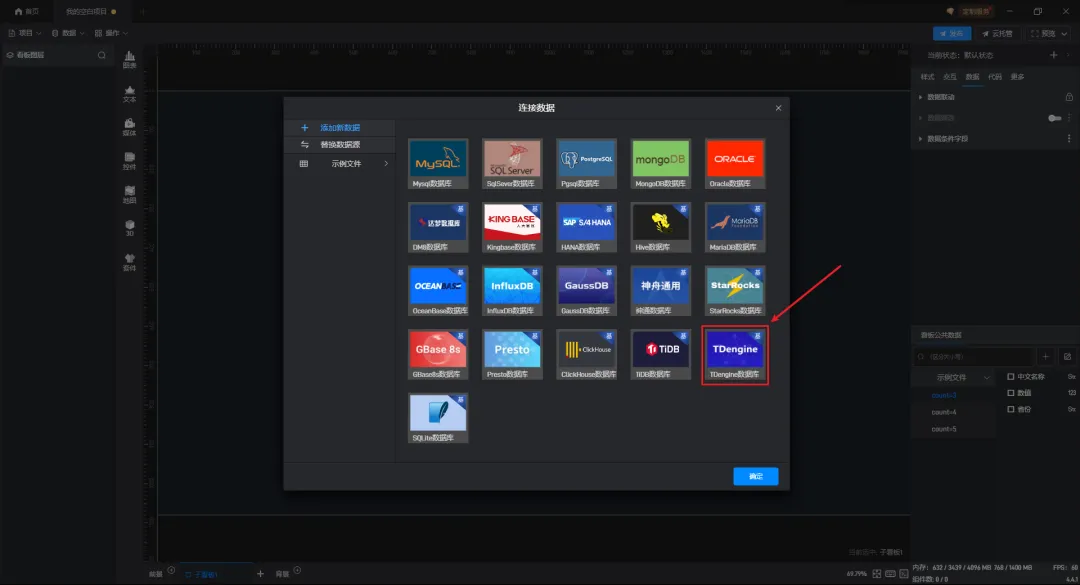Select the GaussDB database tile

click(x=586, y=291)
